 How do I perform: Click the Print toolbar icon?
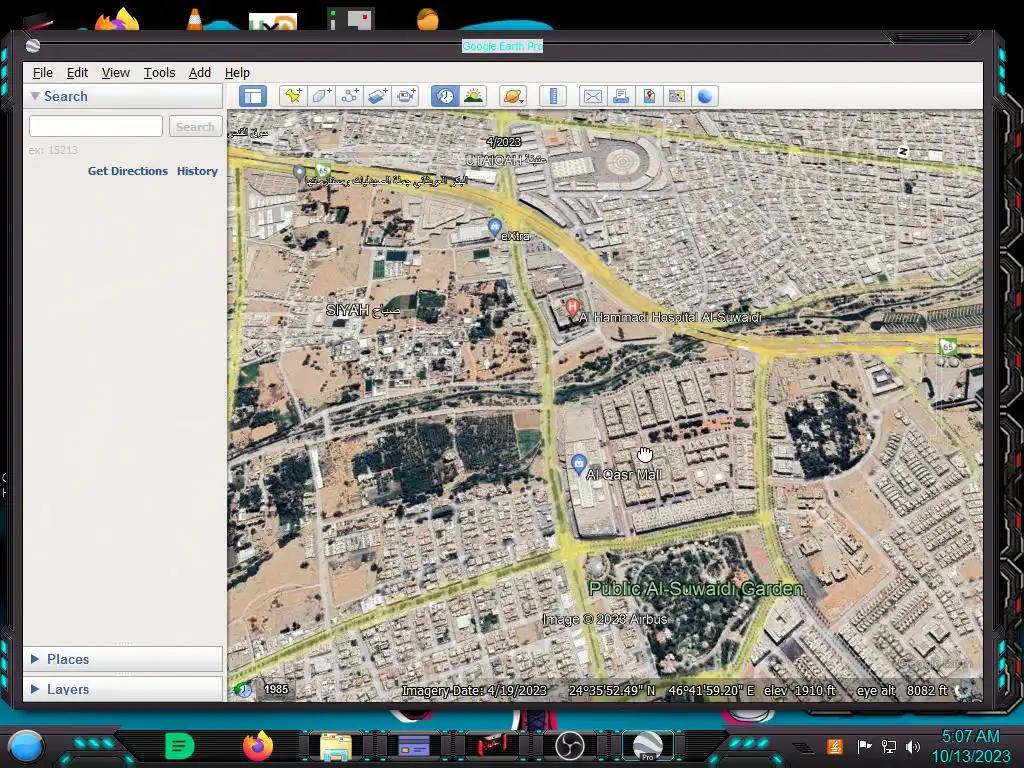(x=620, y=96)
